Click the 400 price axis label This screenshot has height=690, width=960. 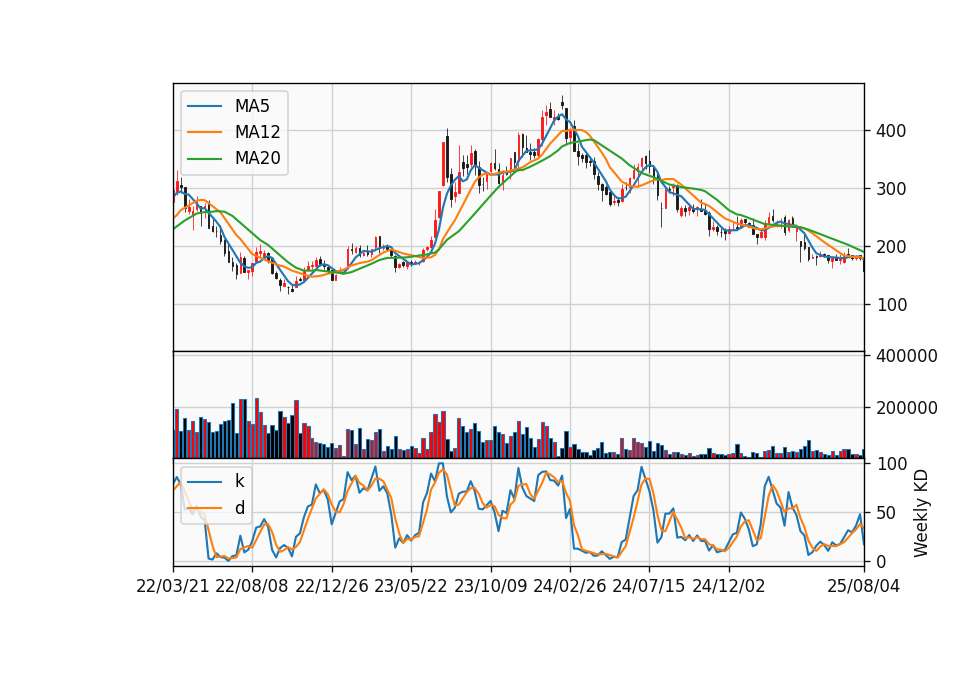[x=891, y=131]
